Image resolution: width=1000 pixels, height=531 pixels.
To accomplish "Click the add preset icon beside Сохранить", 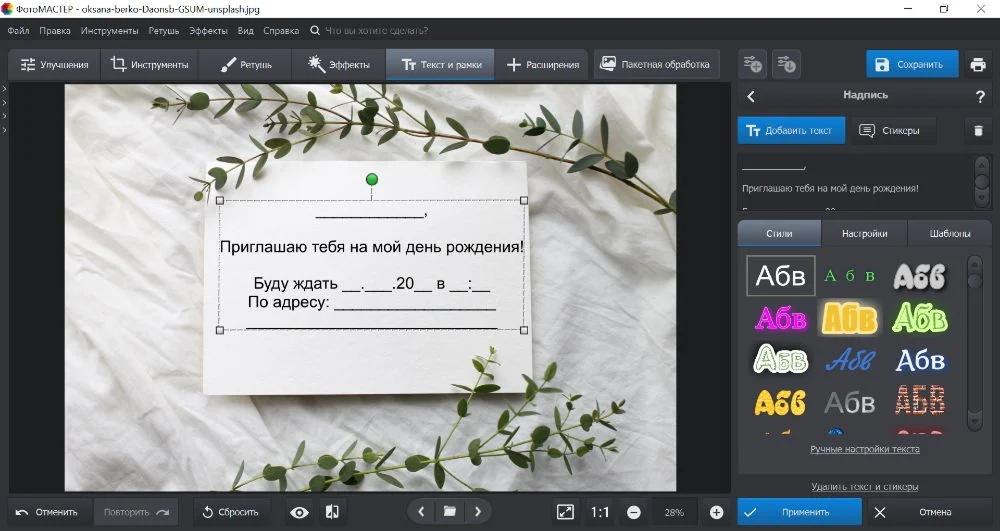I will tap(753, 65).
